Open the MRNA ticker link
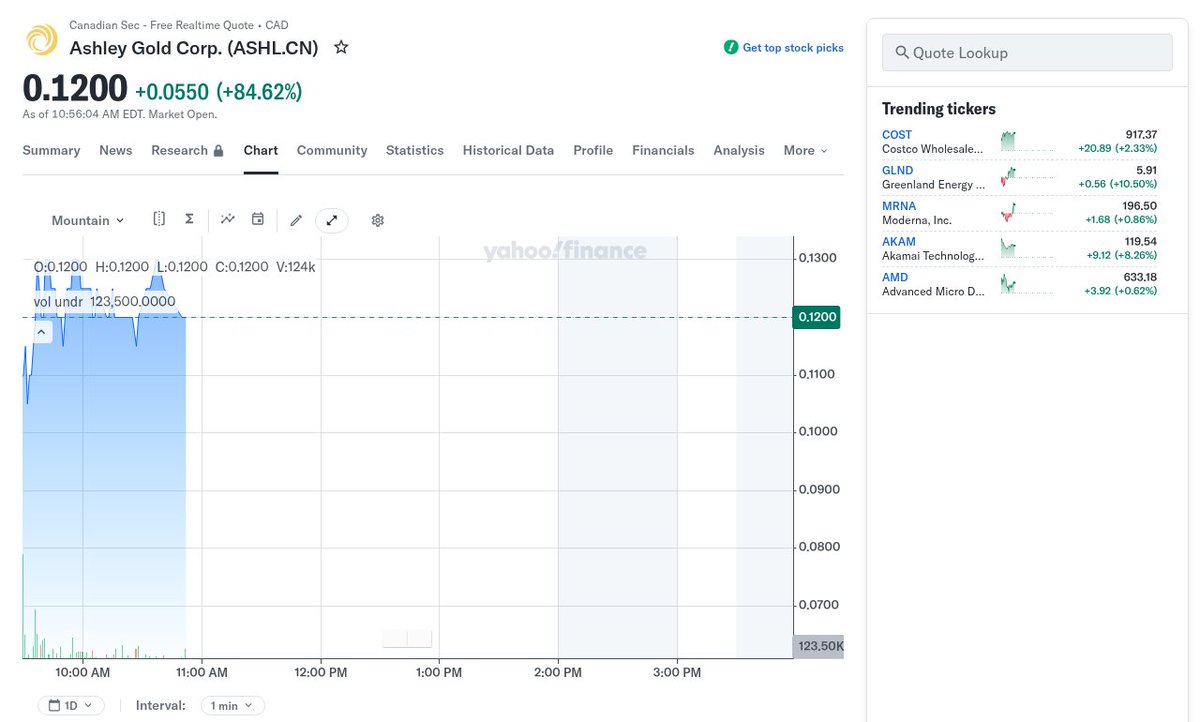This screenshot has height=722, width=1200. pyautogui.click(x=899, y=206)
